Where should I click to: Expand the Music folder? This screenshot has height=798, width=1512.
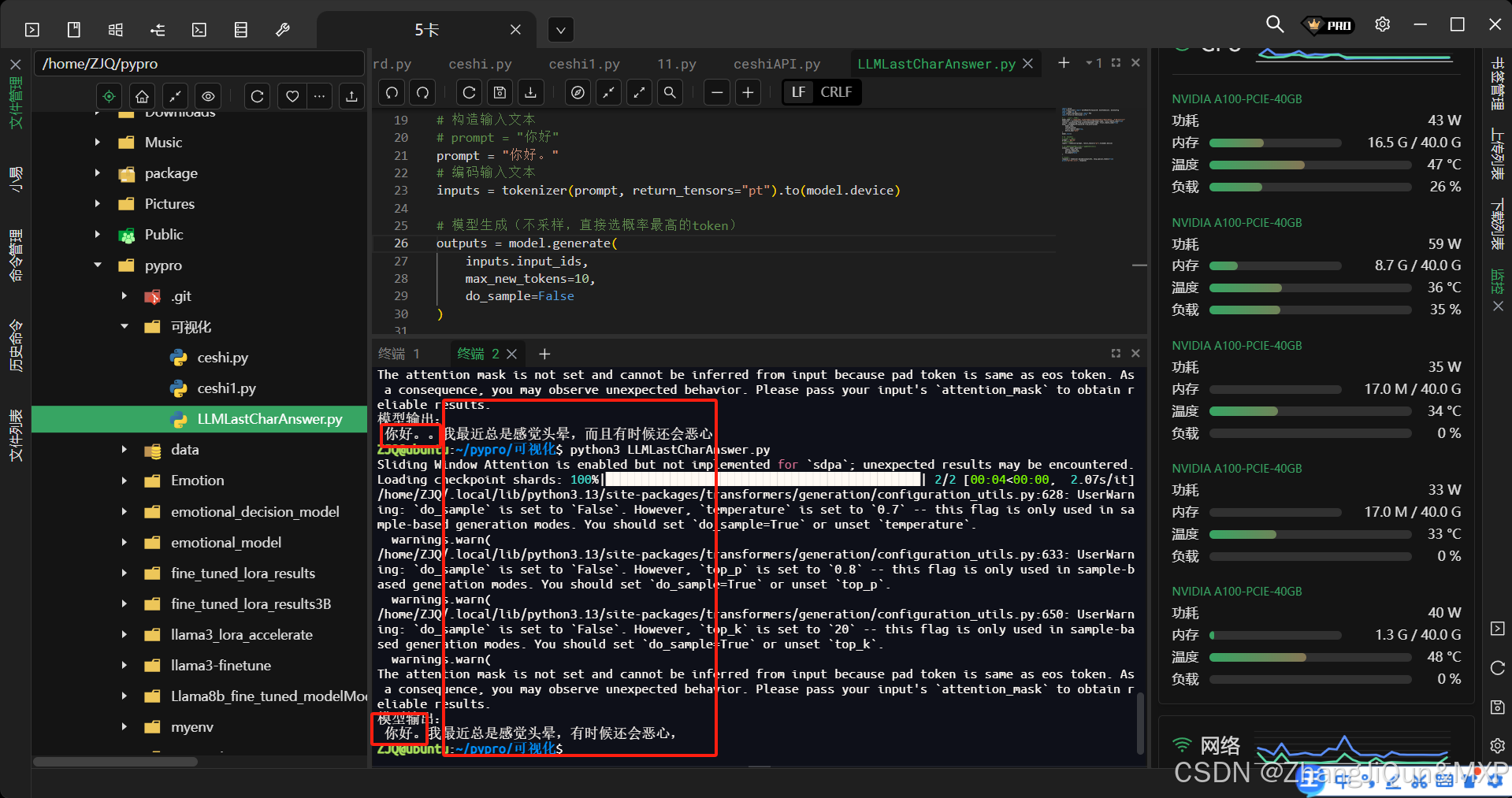pyautogui.click(x=98, y=143)
